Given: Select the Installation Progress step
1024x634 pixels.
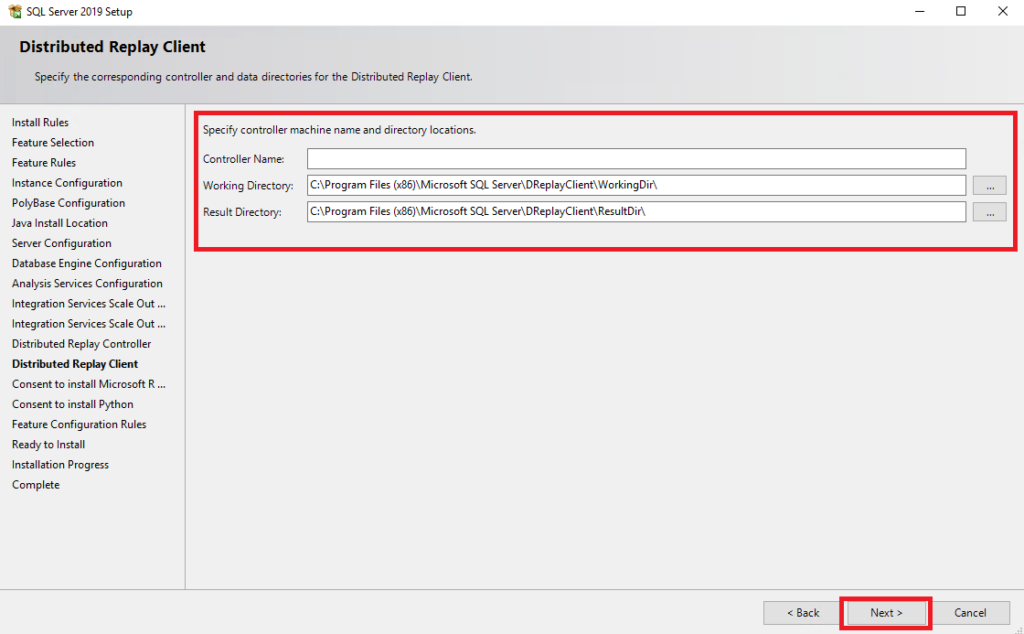Looking at the screenshot, I should pyautogui.click(x=60, y=465).
